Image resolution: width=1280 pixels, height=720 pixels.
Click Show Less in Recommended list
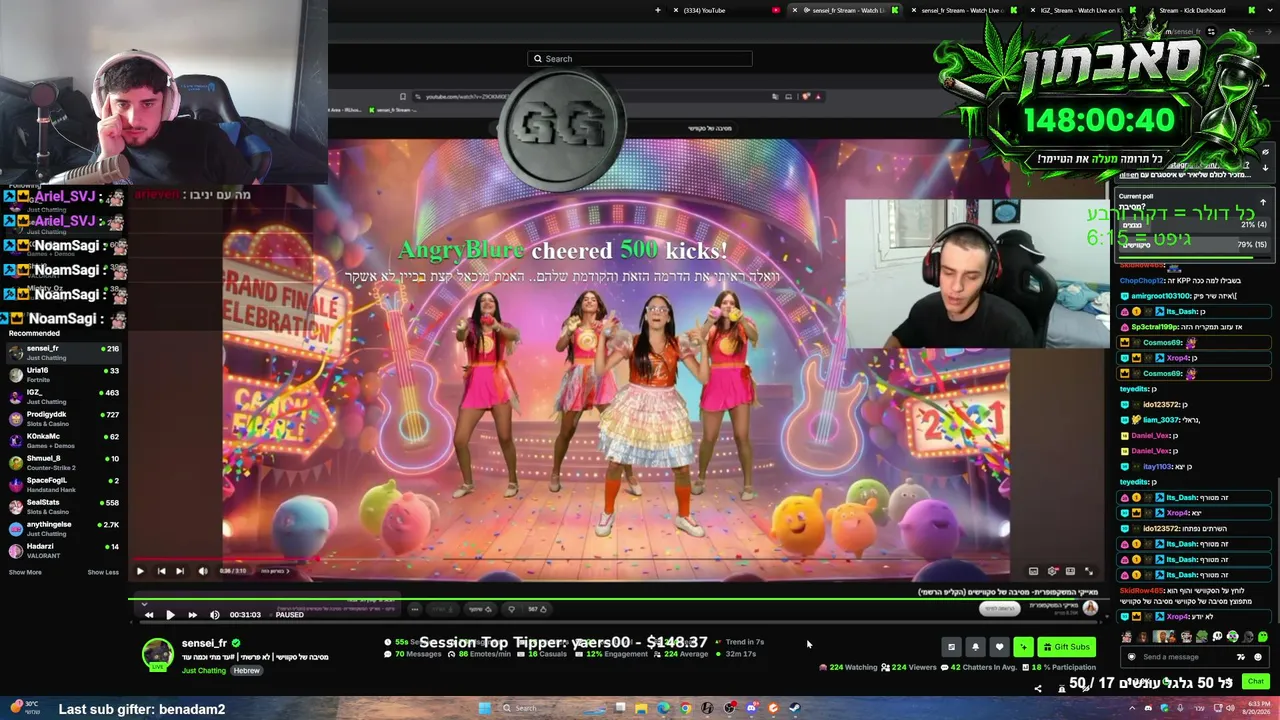pyautogui.click(x=103, y=572)
